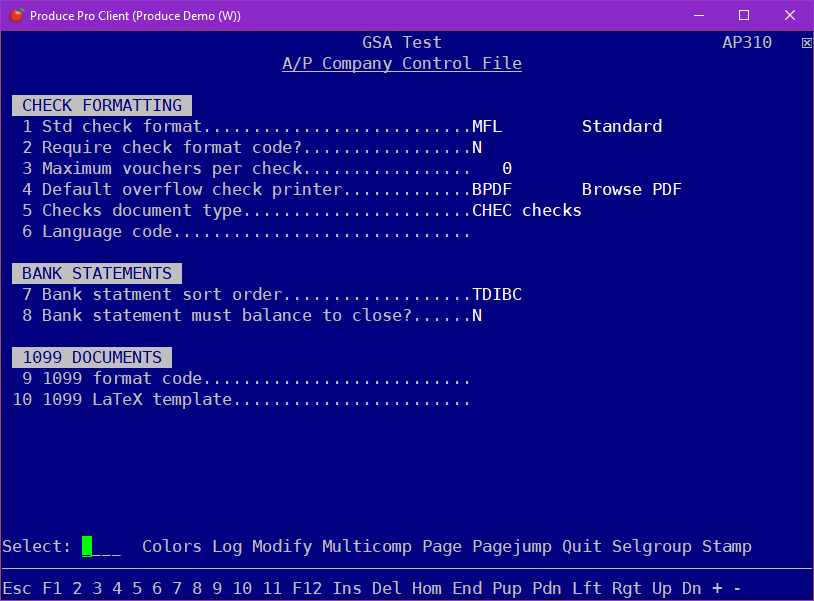Click the CHECK FORMATTING section header
This screenshot has height=601, width=814.
tap(102, 105)
